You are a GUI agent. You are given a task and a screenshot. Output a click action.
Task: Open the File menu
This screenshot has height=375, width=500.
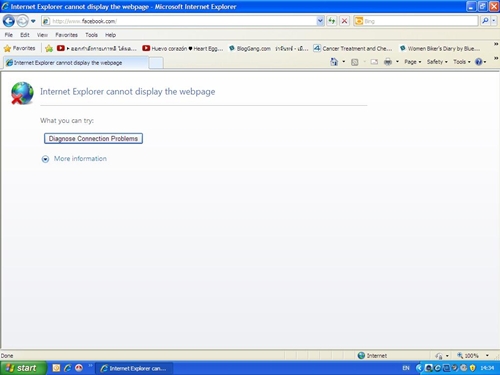pos(9,35)
